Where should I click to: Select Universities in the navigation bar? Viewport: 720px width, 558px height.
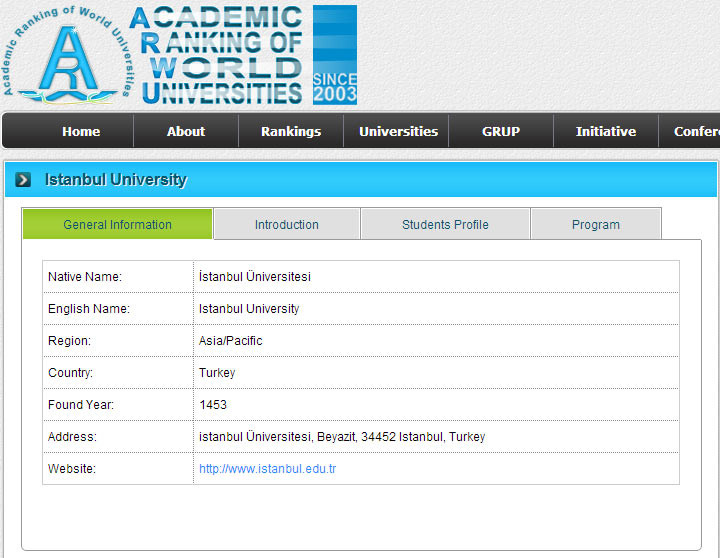coord(398,131)
